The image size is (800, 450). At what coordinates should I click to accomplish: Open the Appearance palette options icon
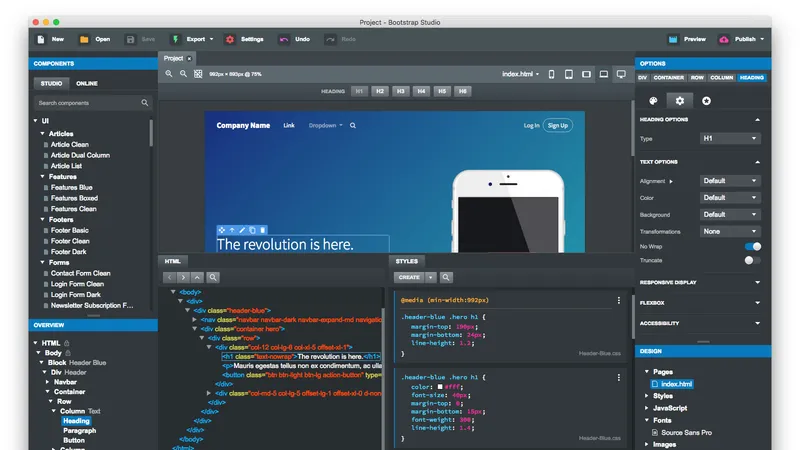(653, 101)
